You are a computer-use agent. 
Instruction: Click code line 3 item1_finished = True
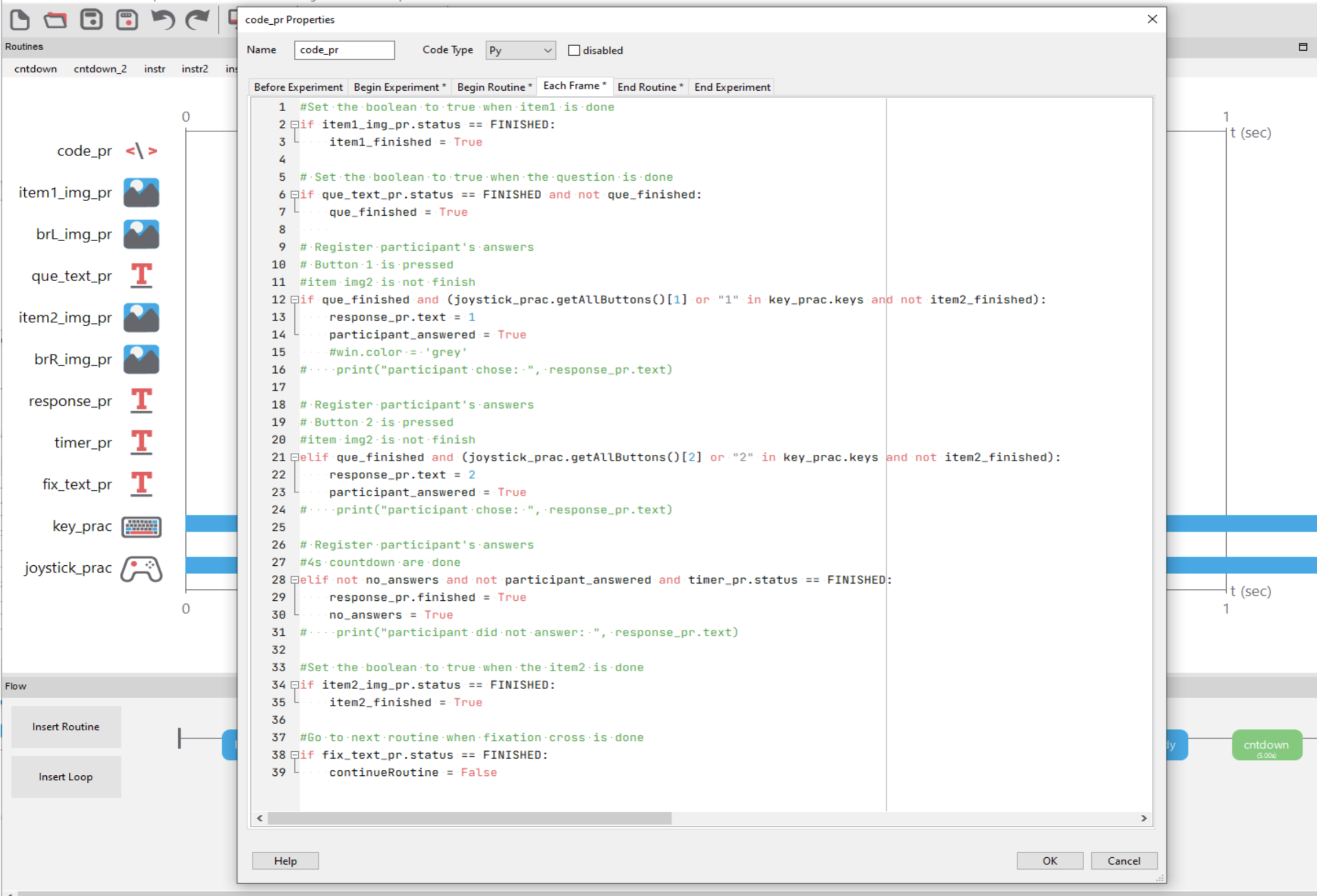click(x=405, y=142)
